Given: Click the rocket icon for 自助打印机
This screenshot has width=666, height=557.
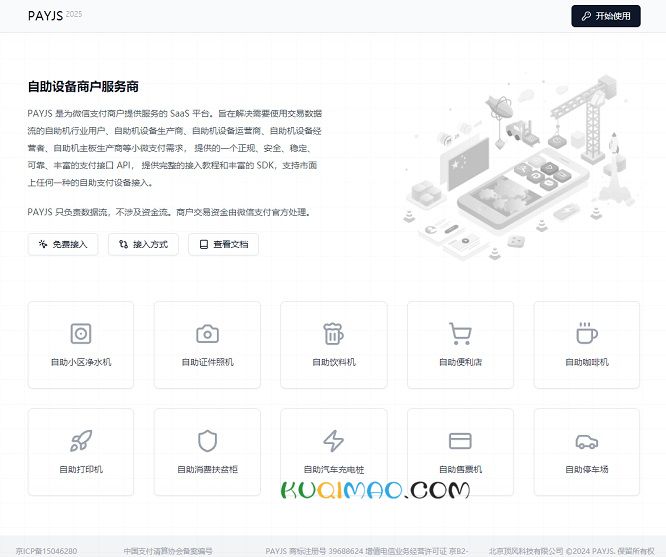Looking at the screenshot, I should 81,441.
